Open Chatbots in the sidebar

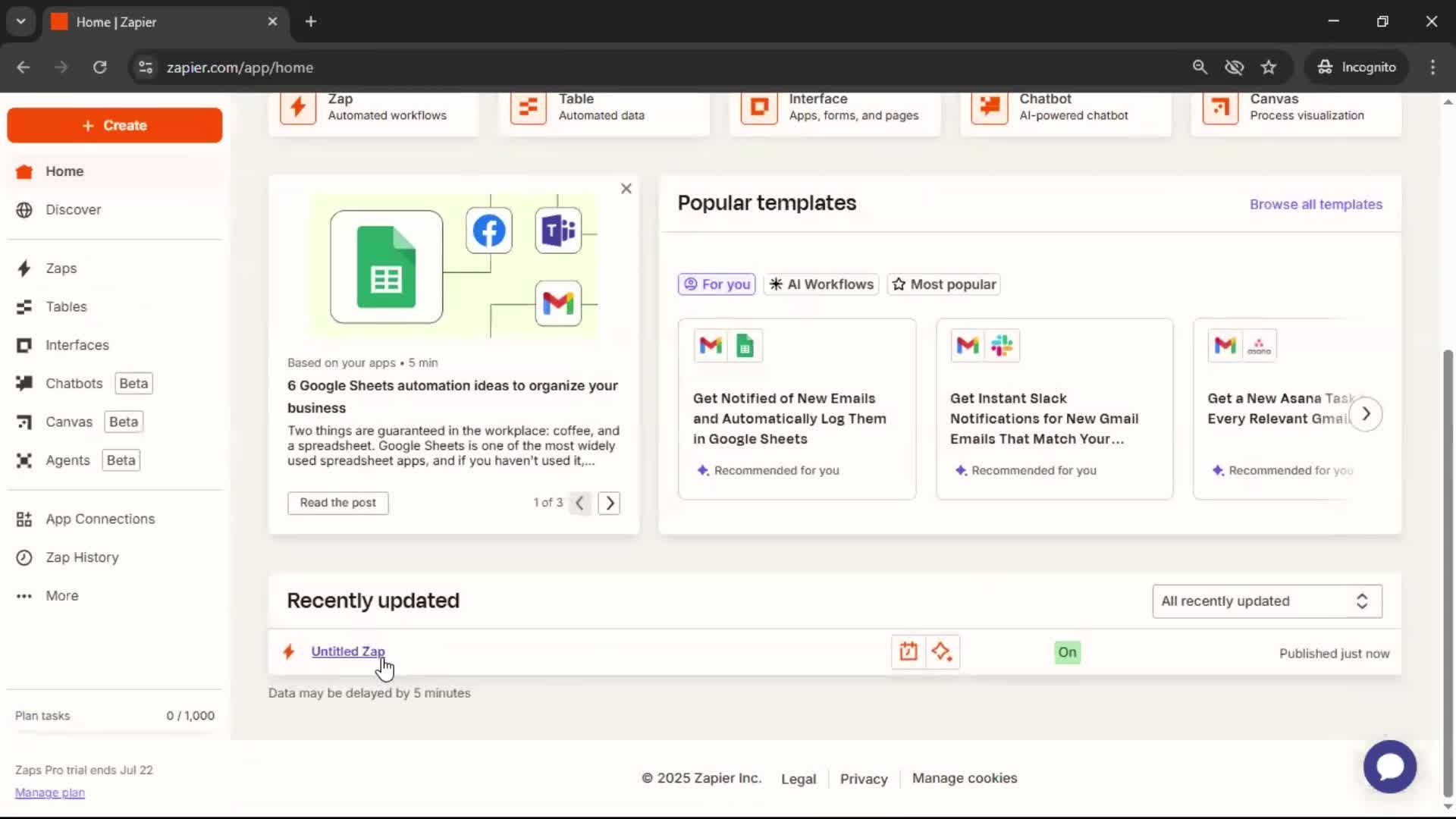[115, 384]
